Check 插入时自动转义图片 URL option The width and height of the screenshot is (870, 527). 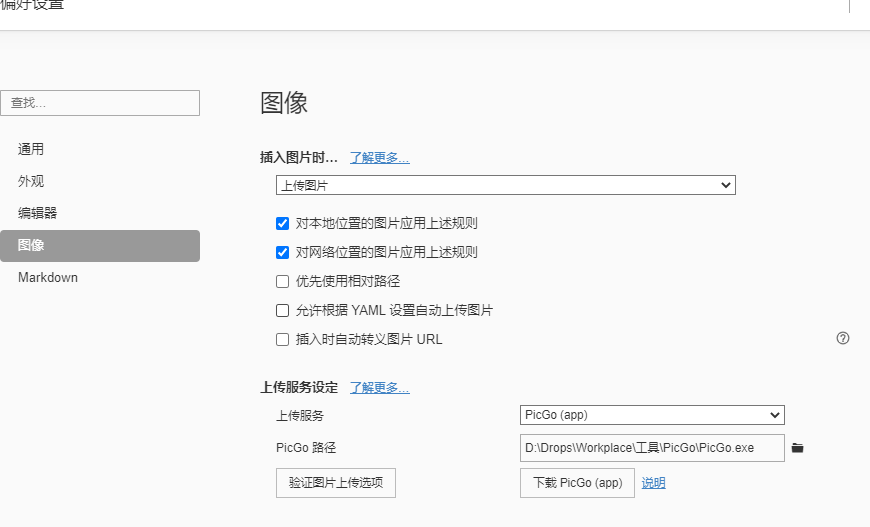coord(283,339)
